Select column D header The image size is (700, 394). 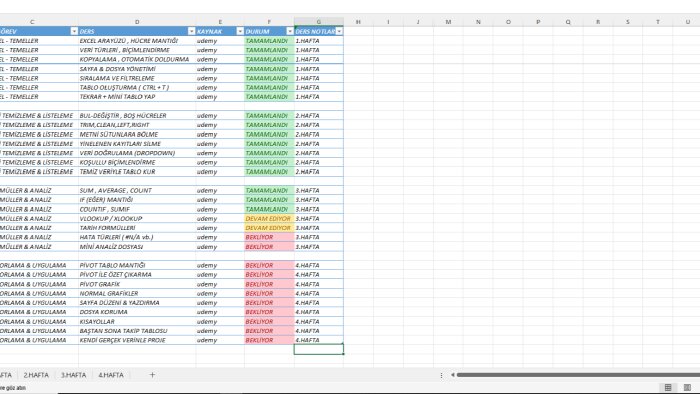click(x=137, y=21)
